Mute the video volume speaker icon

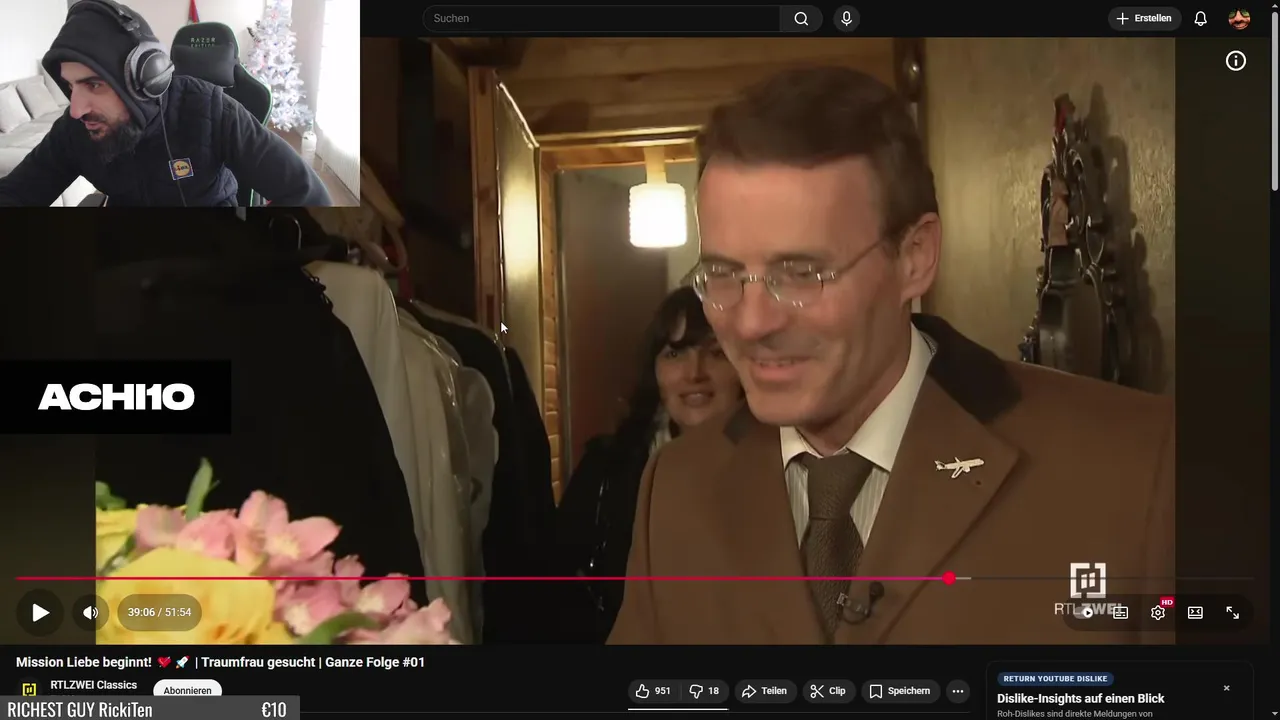pyautogui.click(x=90, y=613)
